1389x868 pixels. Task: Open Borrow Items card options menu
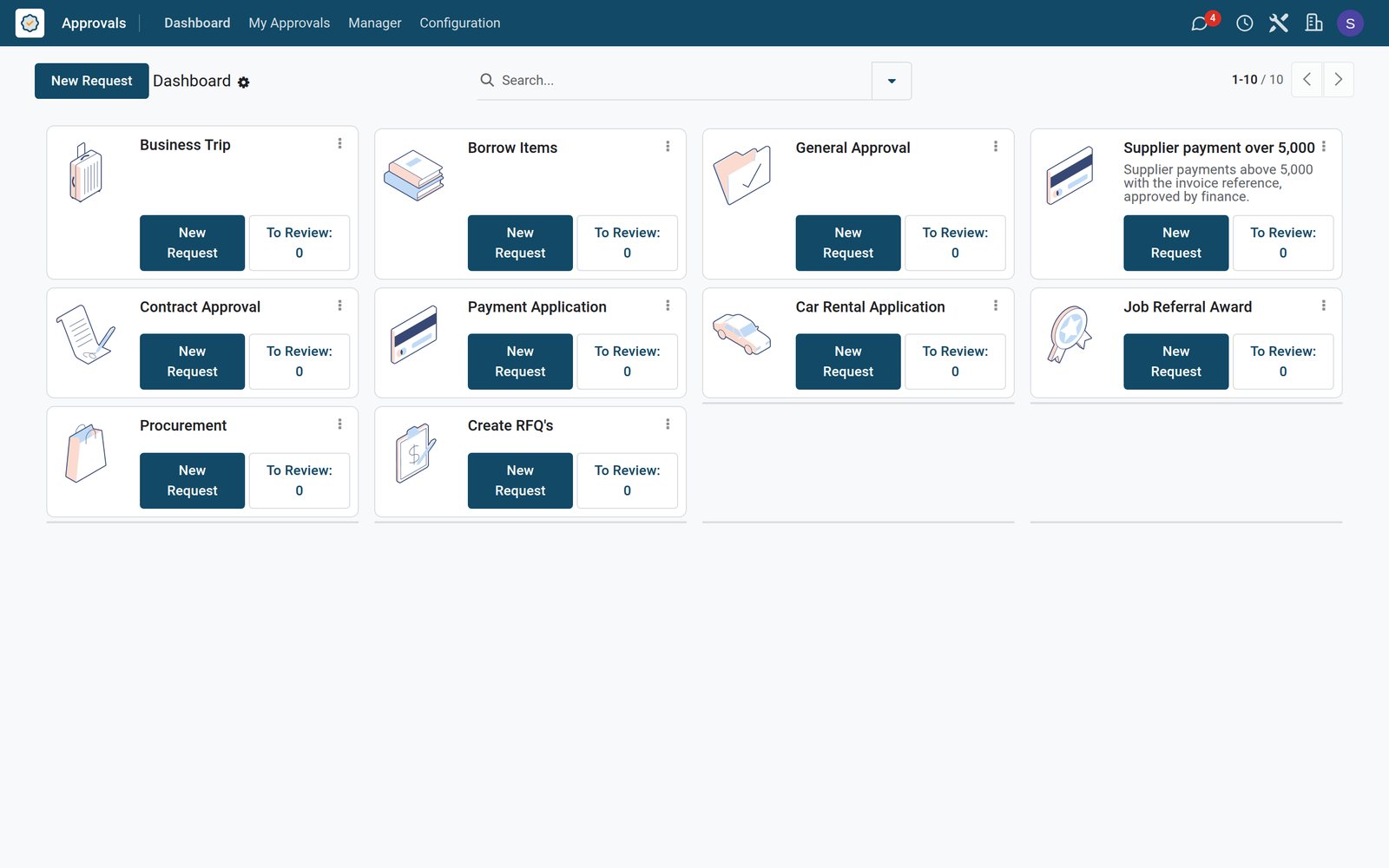668,147
